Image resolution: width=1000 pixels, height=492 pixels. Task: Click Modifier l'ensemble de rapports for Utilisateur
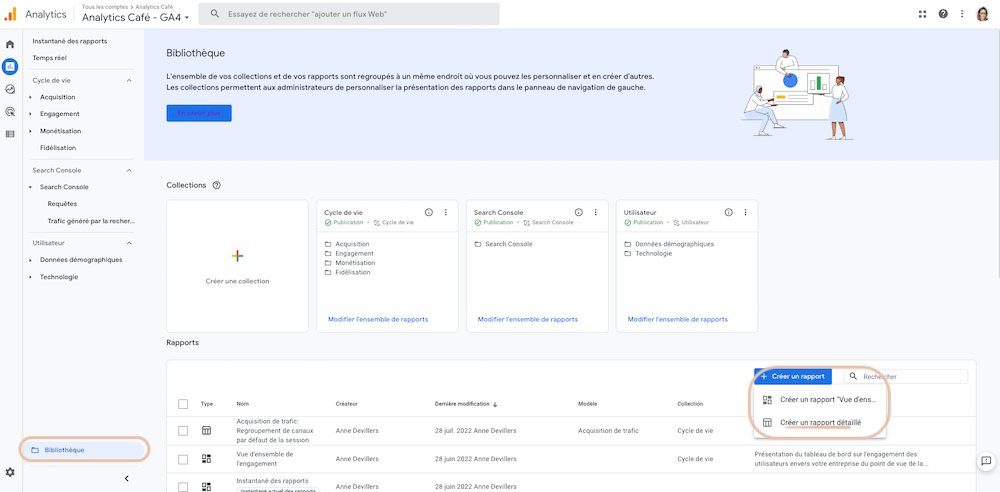pos(678,319)
